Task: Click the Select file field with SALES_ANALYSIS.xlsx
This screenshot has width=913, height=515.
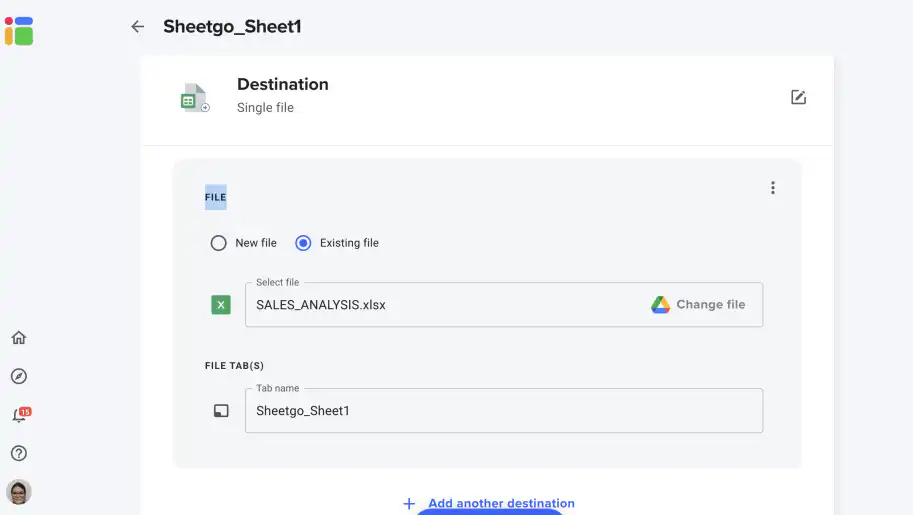Action: click(x=504, y=305)
